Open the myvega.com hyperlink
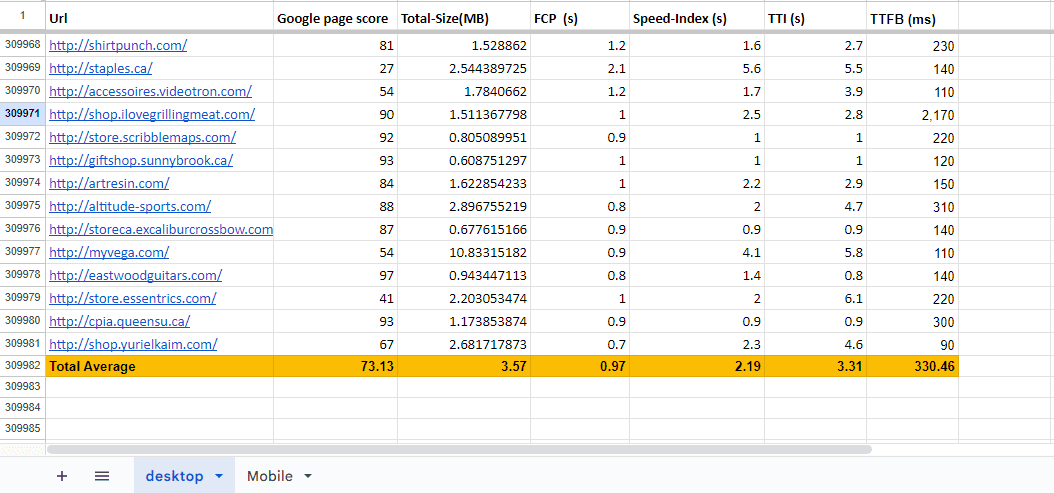 tap(109, 252)
